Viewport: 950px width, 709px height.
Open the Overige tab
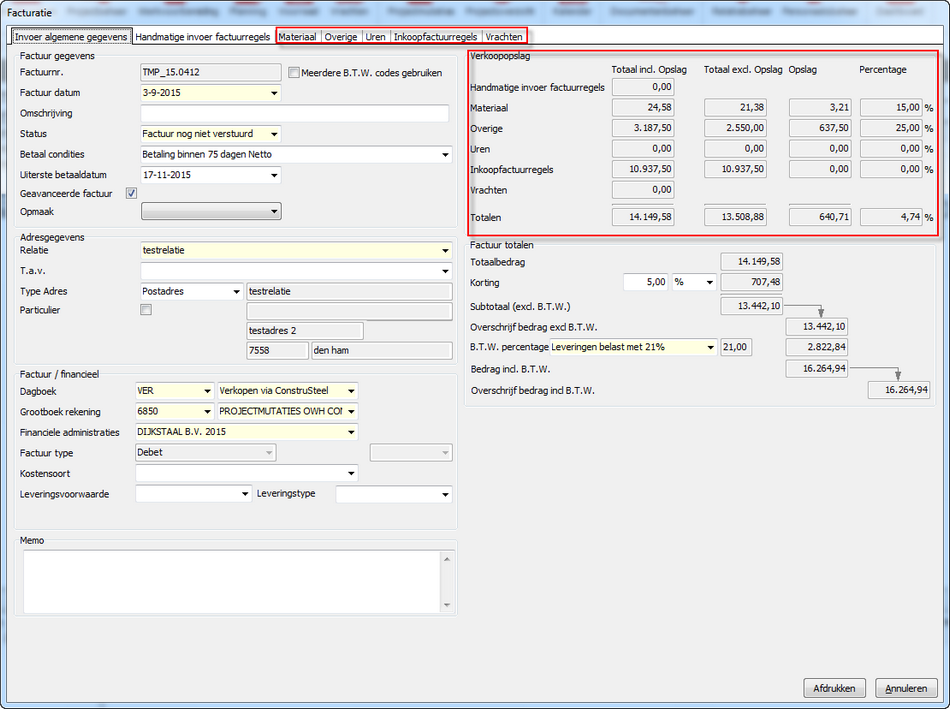tap(341, 37)
